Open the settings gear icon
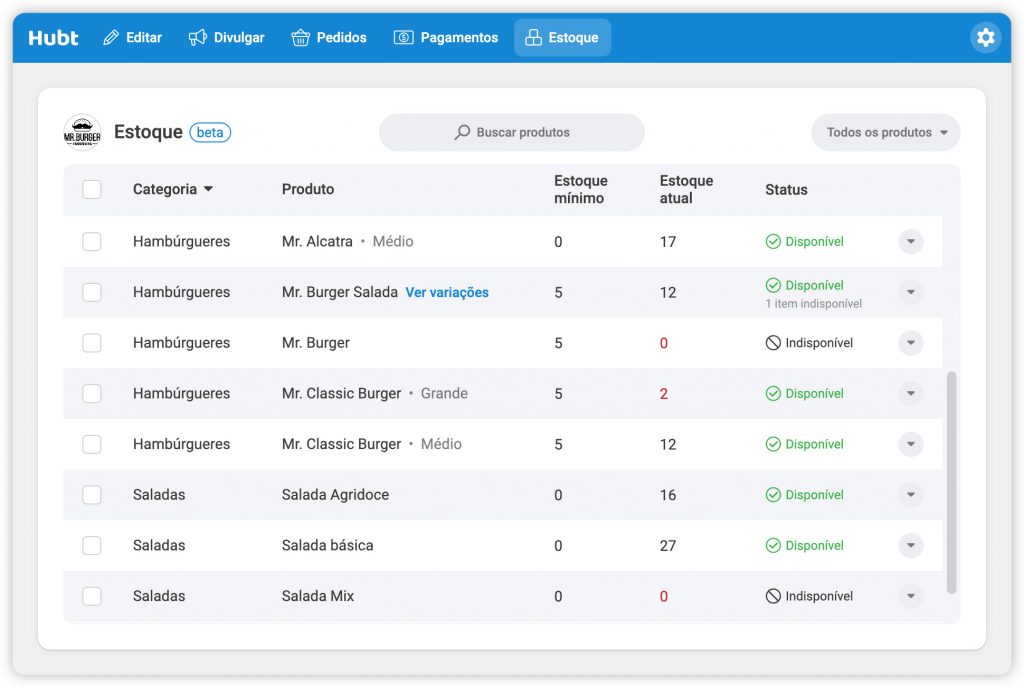1024x686 pixels. click(985, 38)
